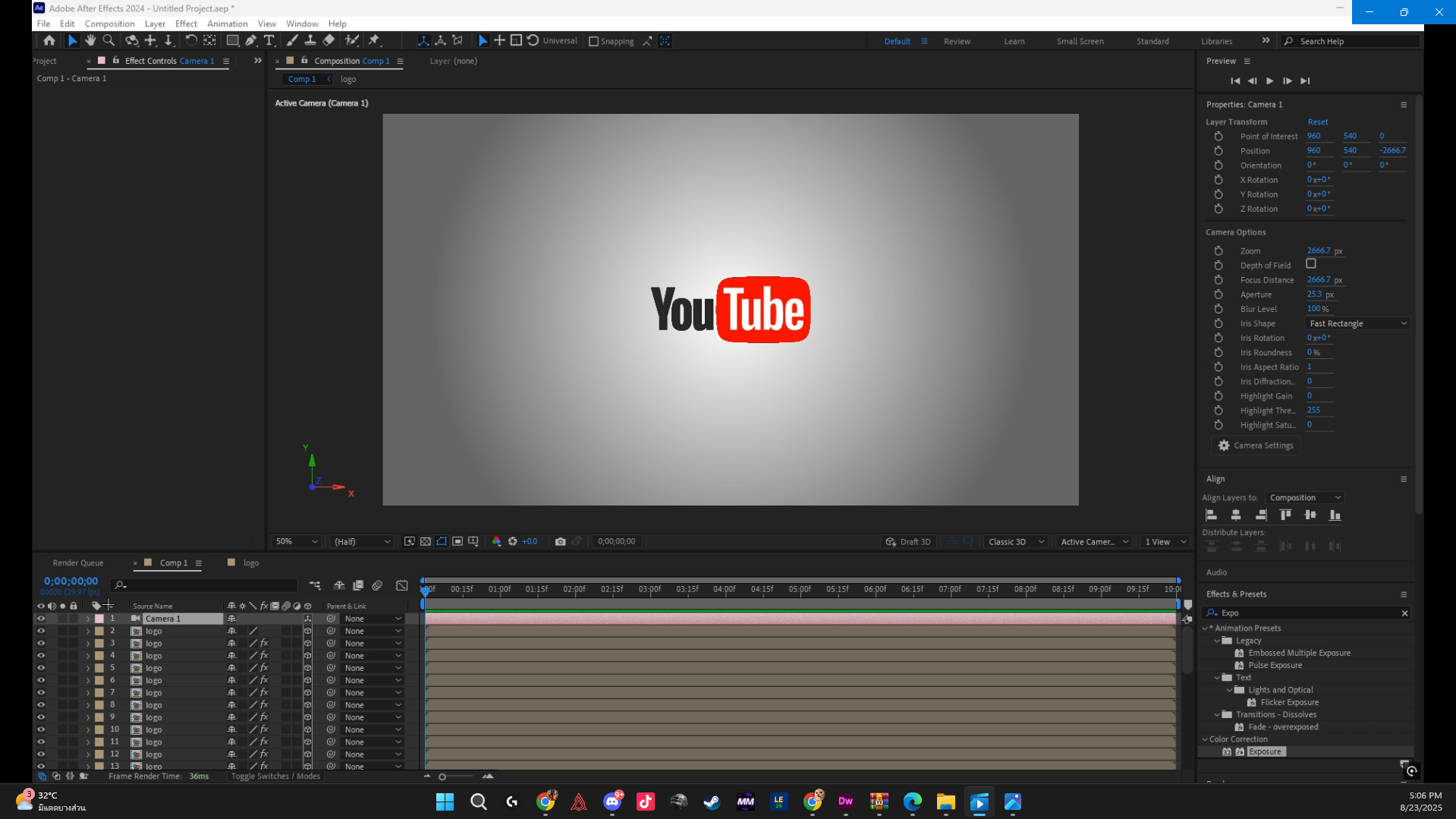
Task: Enable Depth of Field checkbox
Action: coord(1311,264)
